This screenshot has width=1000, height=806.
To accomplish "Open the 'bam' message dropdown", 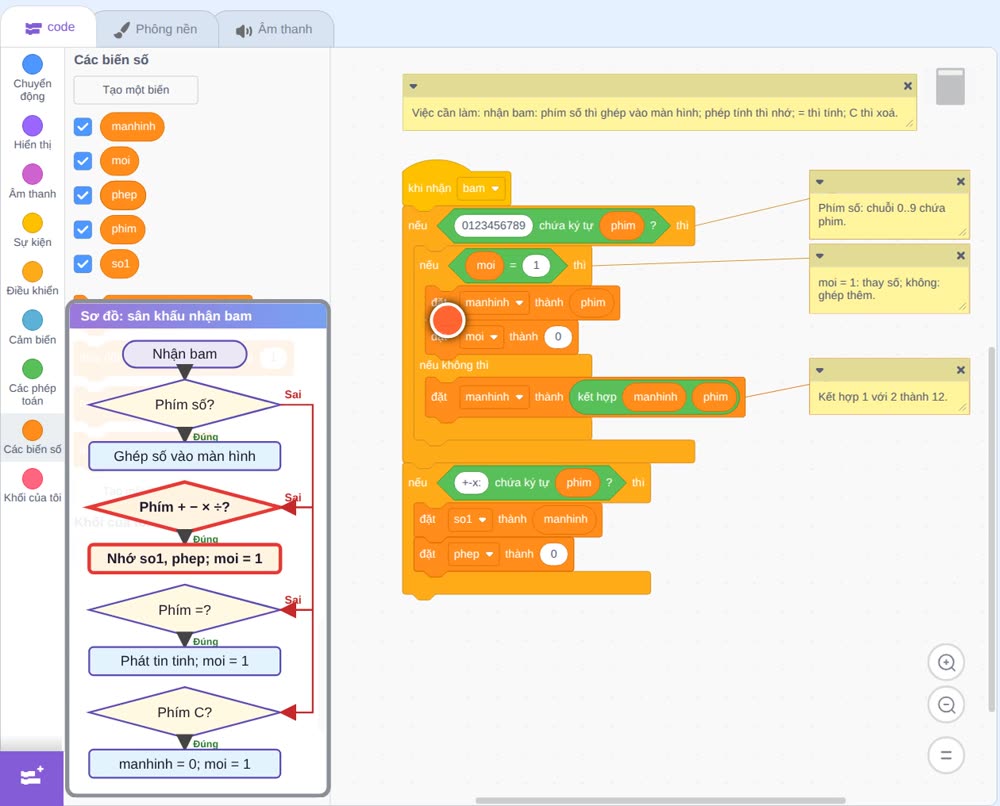I will [x=482, y=188].
